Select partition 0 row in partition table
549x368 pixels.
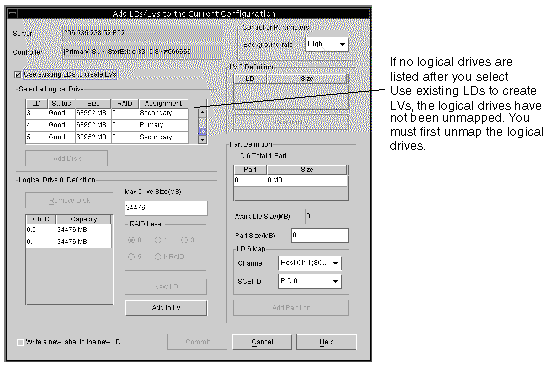291,180
